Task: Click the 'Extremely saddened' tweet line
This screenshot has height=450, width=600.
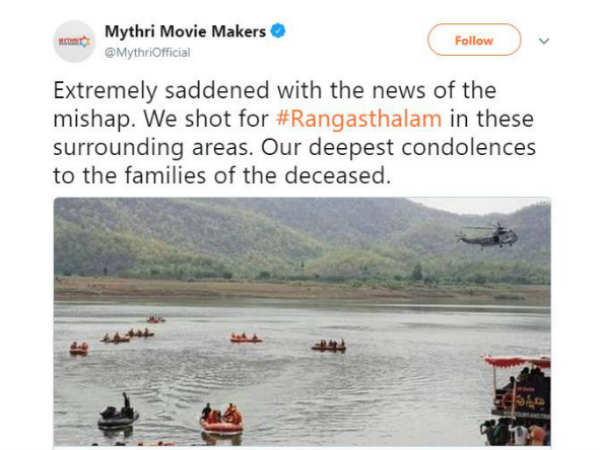Action: click(275, 91)
